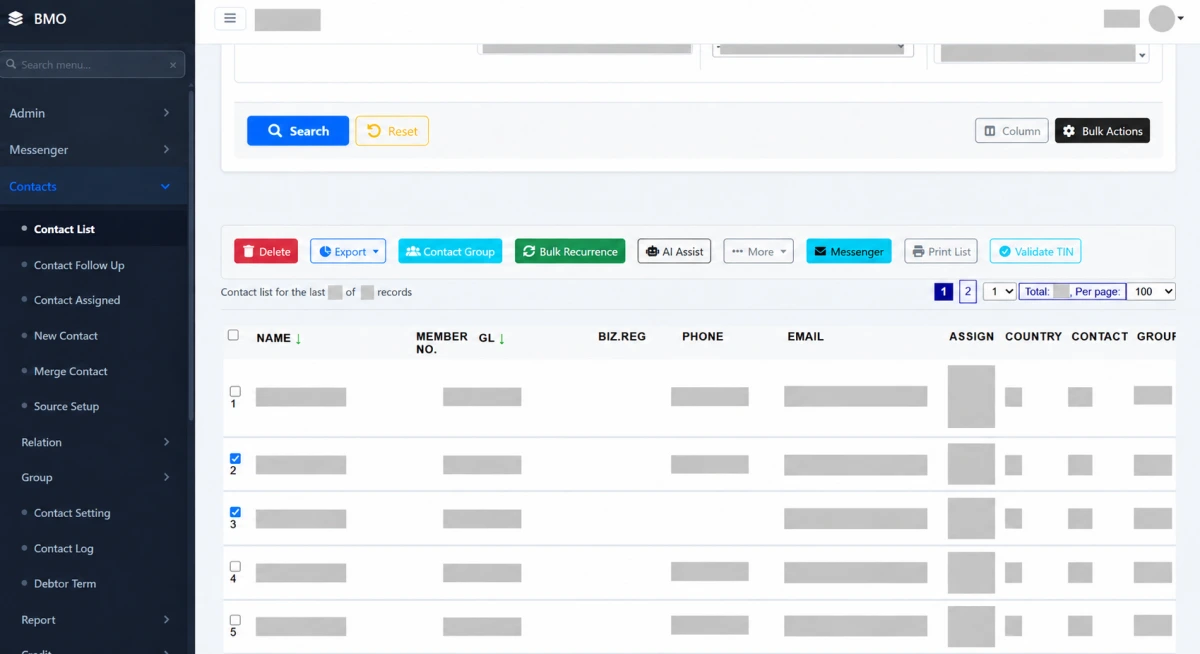Check the checkbox for row 1
This screenshot has width=1200, height=654.
coord(235,391)
